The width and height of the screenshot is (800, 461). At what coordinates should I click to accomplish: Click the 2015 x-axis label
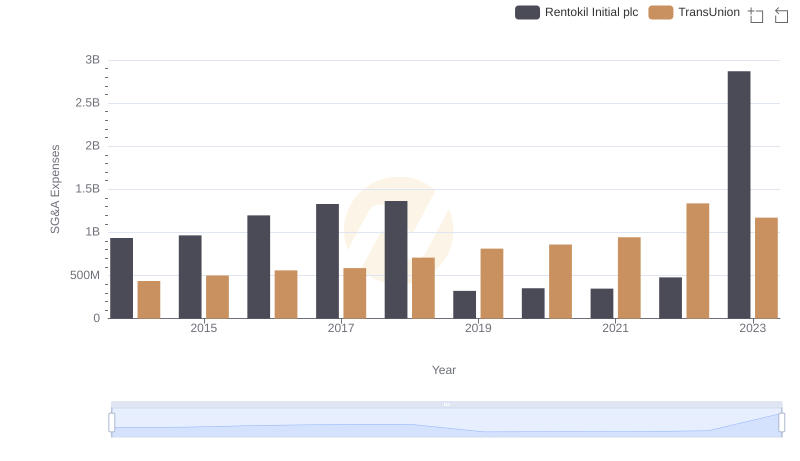pyautogui.click(x=204, y=328)
